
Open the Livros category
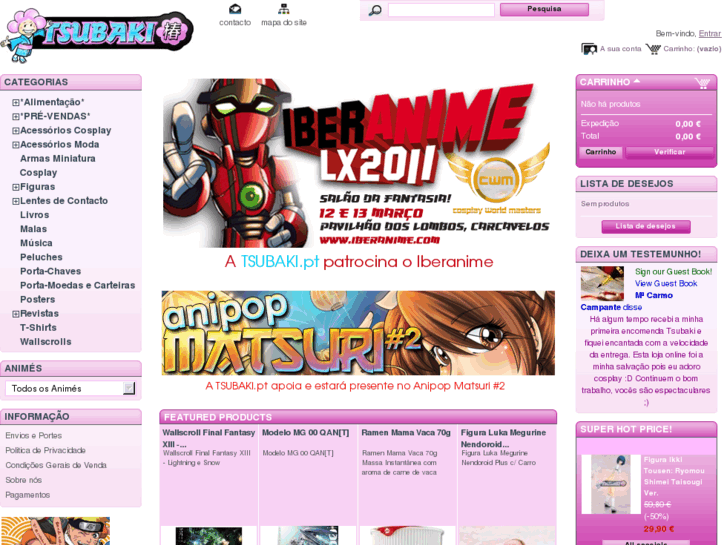coord(34,215)
